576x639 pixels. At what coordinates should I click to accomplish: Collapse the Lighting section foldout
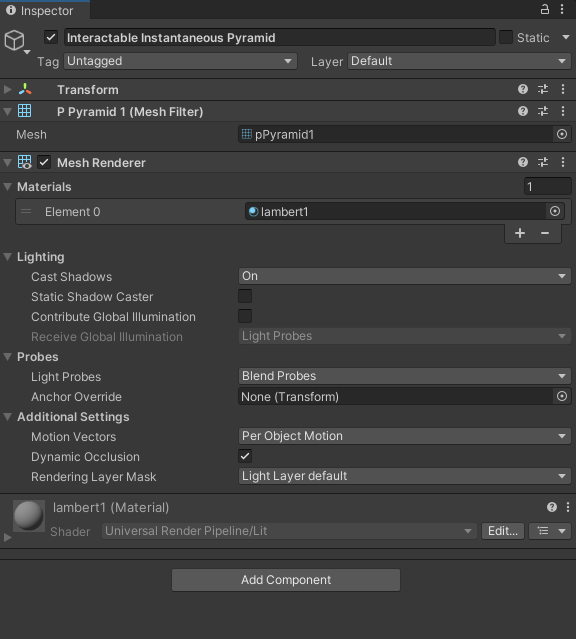(7, 257)
